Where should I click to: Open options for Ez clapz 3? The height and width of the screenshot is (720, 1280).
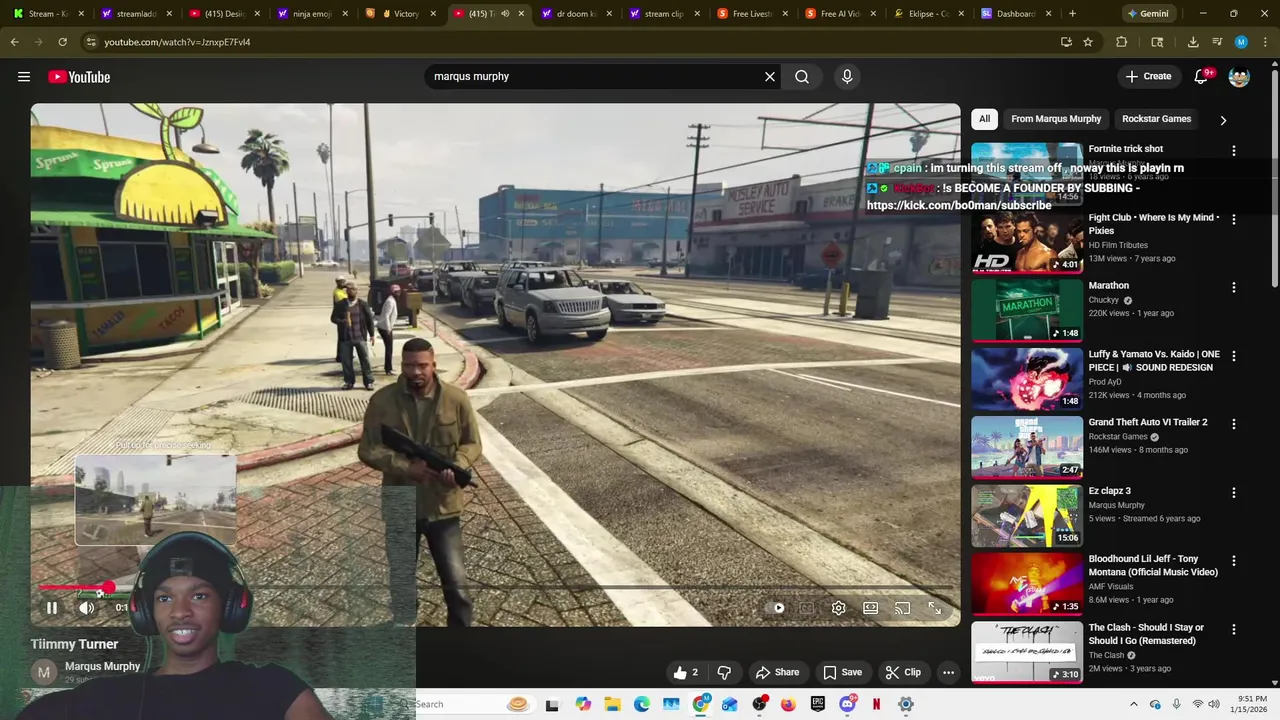1233,493
